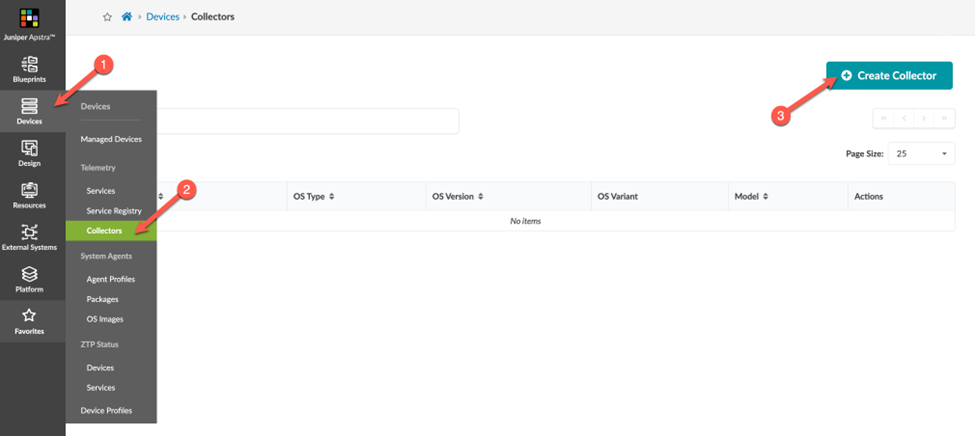Select Managed Devices menu item
Viewport: 975px width, 436px height.
click(x=111, y=139)
